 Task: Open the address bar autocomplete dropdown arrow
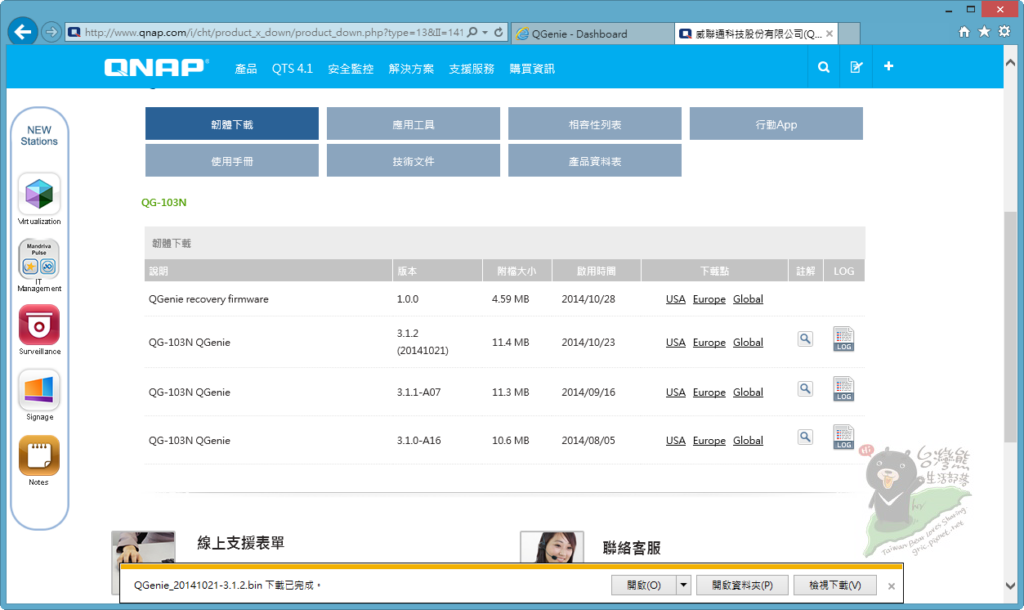pos(485,32)
